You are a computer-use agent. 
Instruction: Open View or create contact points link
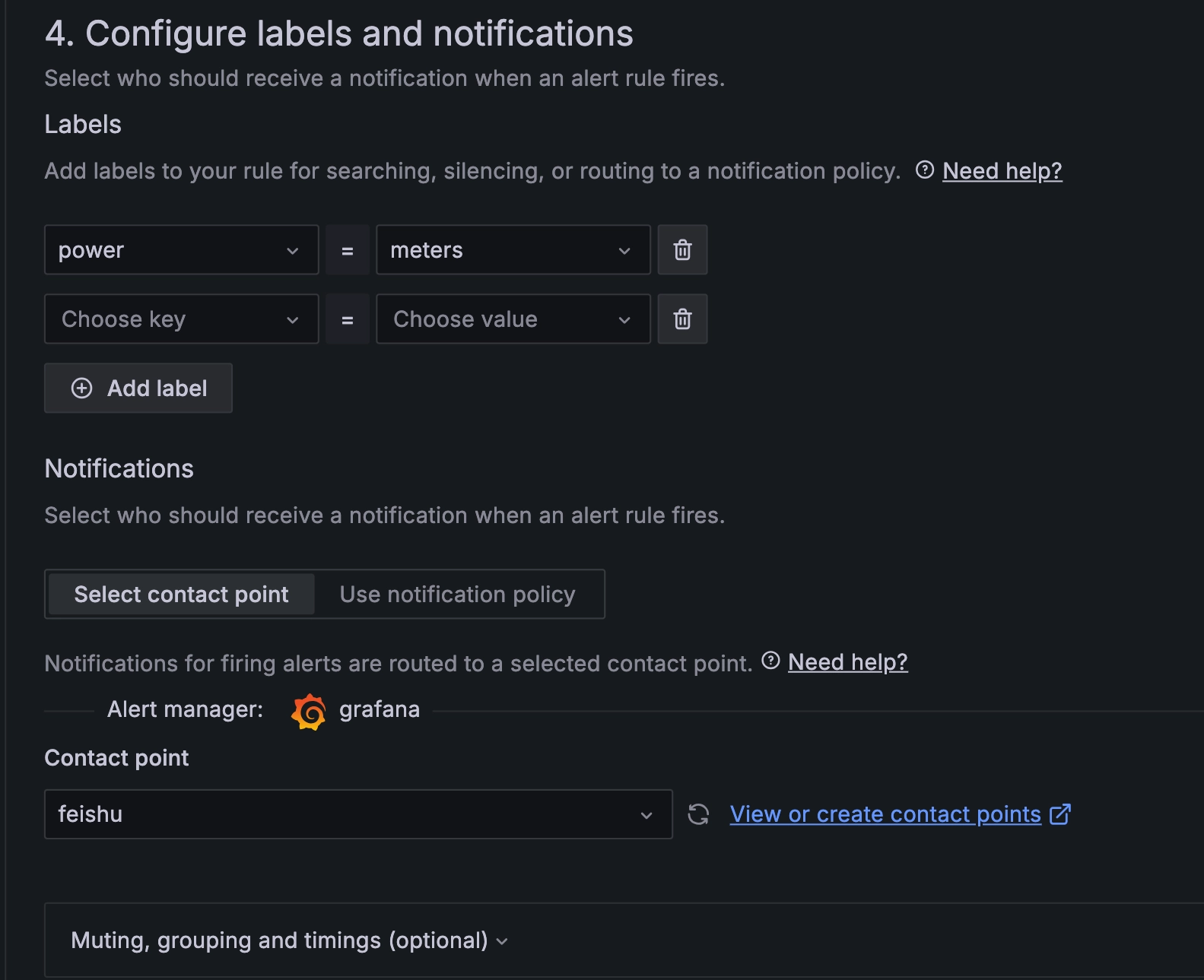point(885,814)
